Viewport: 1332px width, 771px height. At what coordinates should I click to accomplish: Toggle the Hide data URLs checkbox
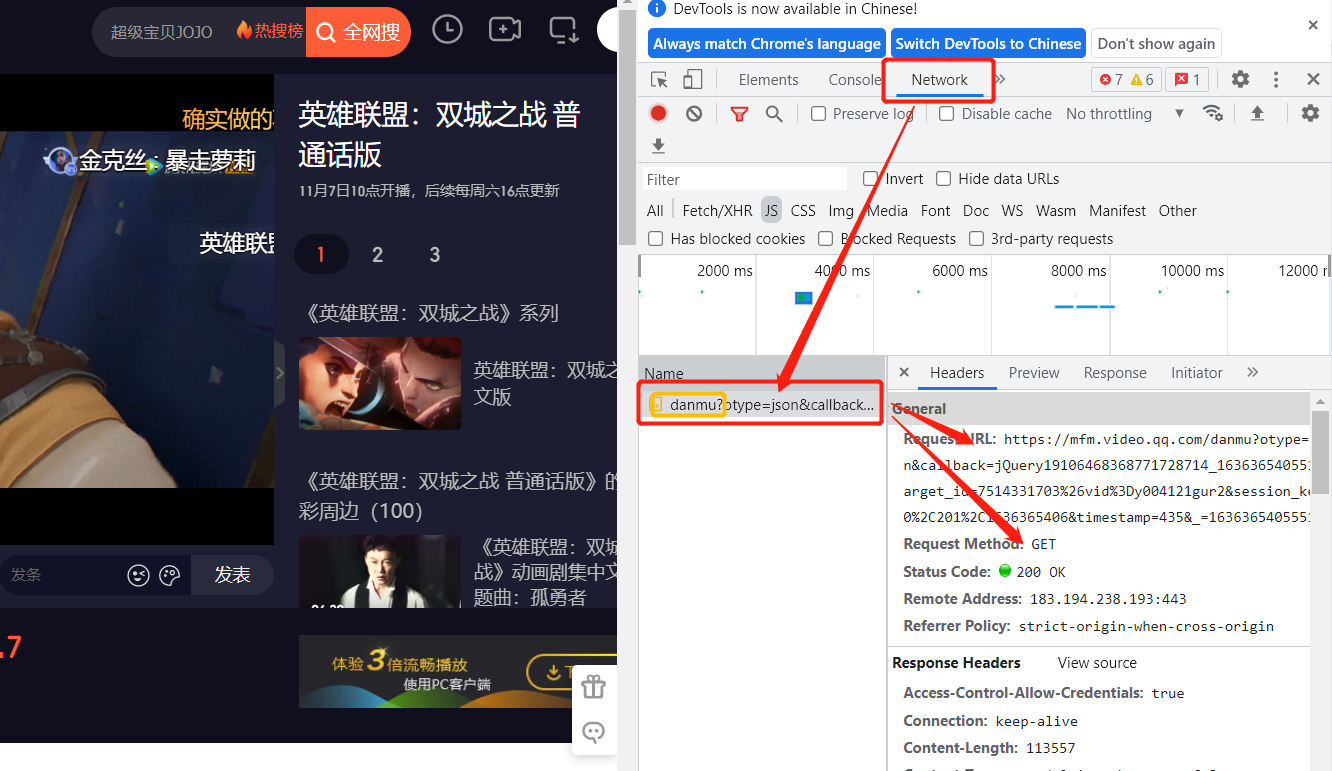943,179
